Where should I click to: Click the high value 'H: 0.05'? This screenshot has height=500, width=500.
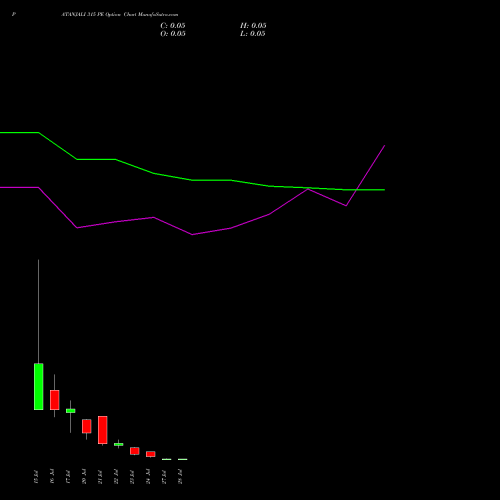point(253,26)
